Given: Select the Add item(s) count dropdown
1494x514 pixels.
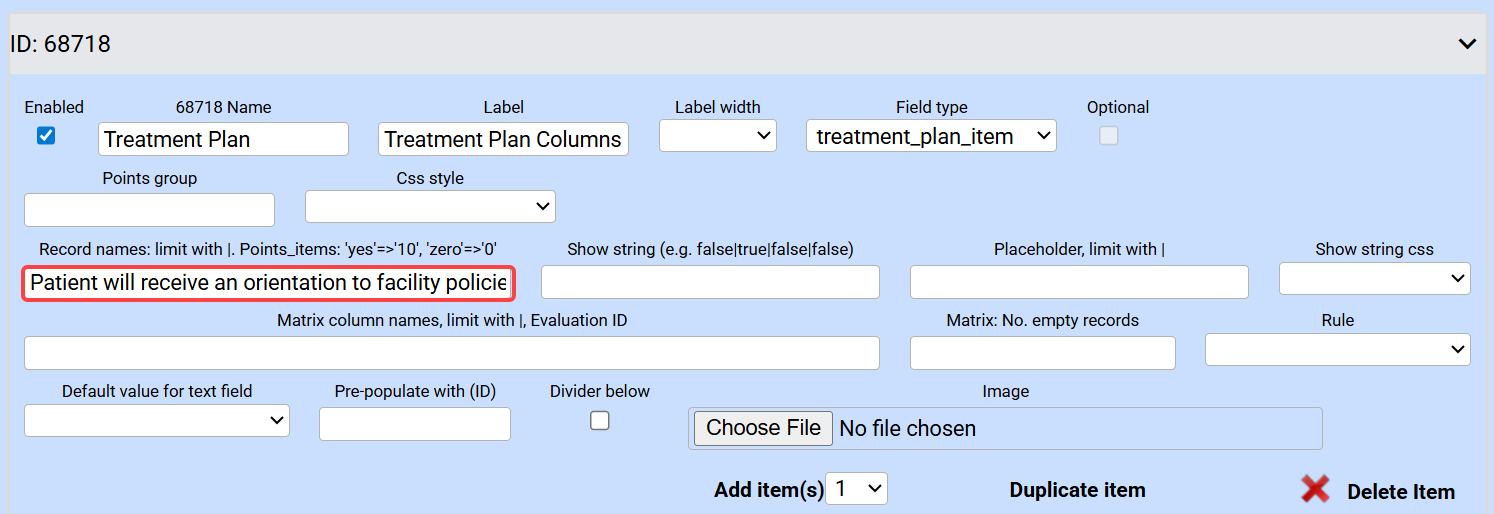Looking at the screenshot, I should [x=857, y=489].
